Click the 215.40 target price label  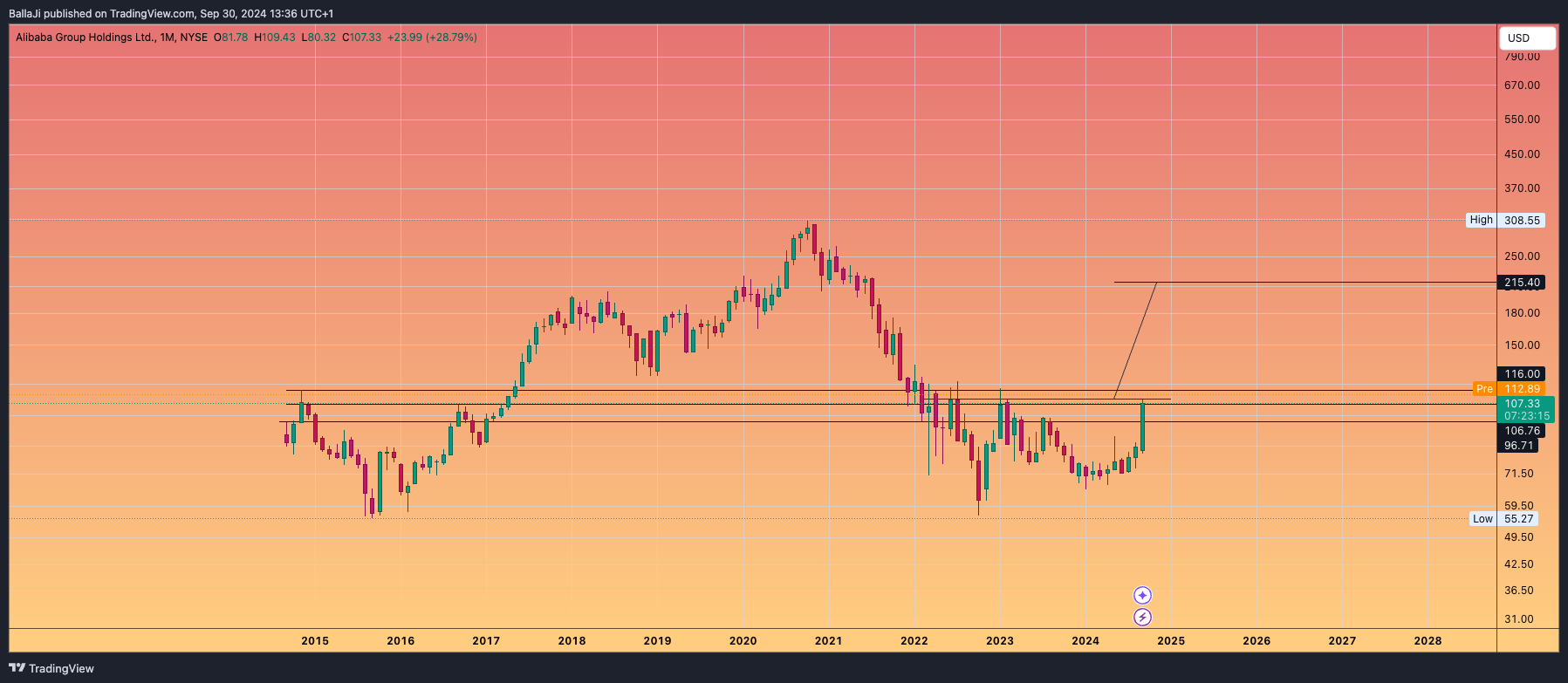point(1523,283)
